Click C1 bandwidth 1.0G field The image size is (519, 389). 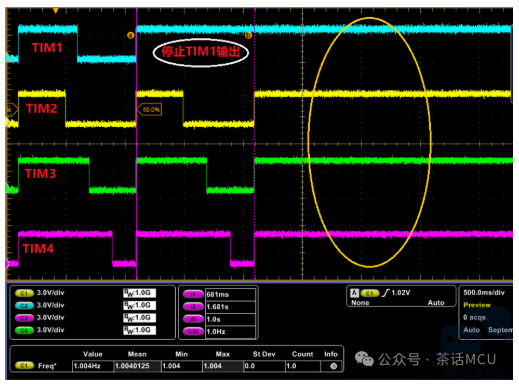[139, 293]
